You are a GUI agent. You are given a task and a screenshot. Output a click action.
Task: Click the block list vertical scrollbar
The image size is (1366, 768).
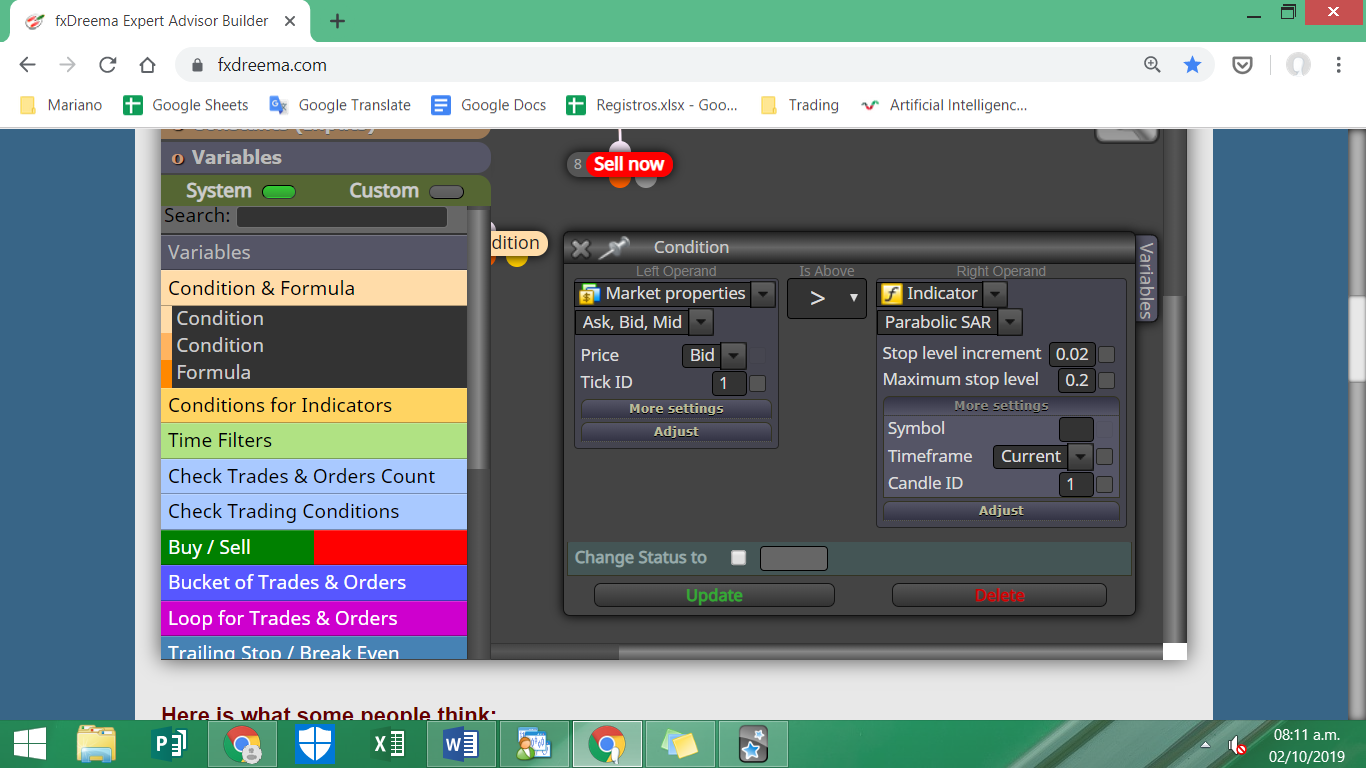[x=479, y=340]
